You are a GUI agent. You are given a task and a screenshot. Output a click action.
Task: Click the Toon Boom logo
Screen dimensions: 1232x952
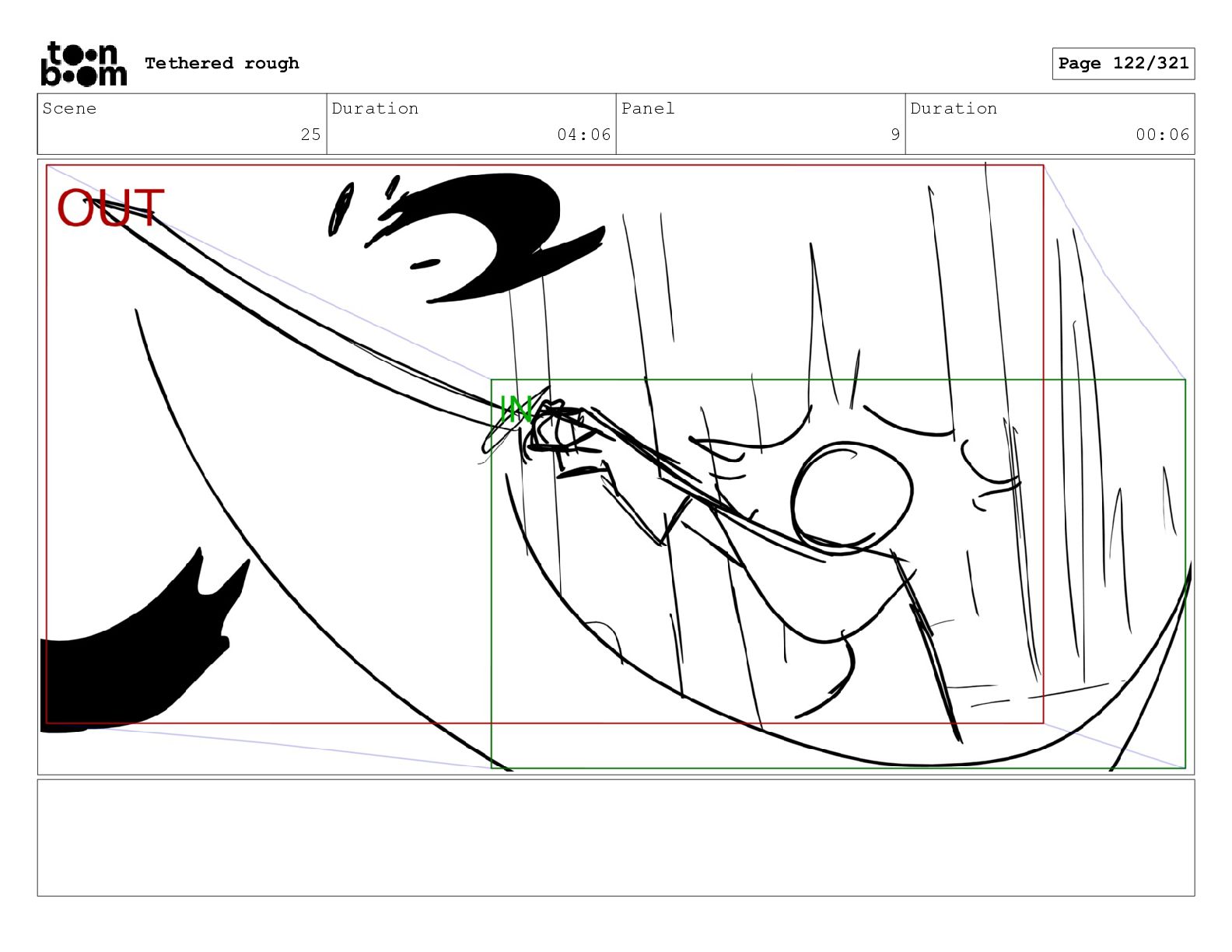pos(83,63)
